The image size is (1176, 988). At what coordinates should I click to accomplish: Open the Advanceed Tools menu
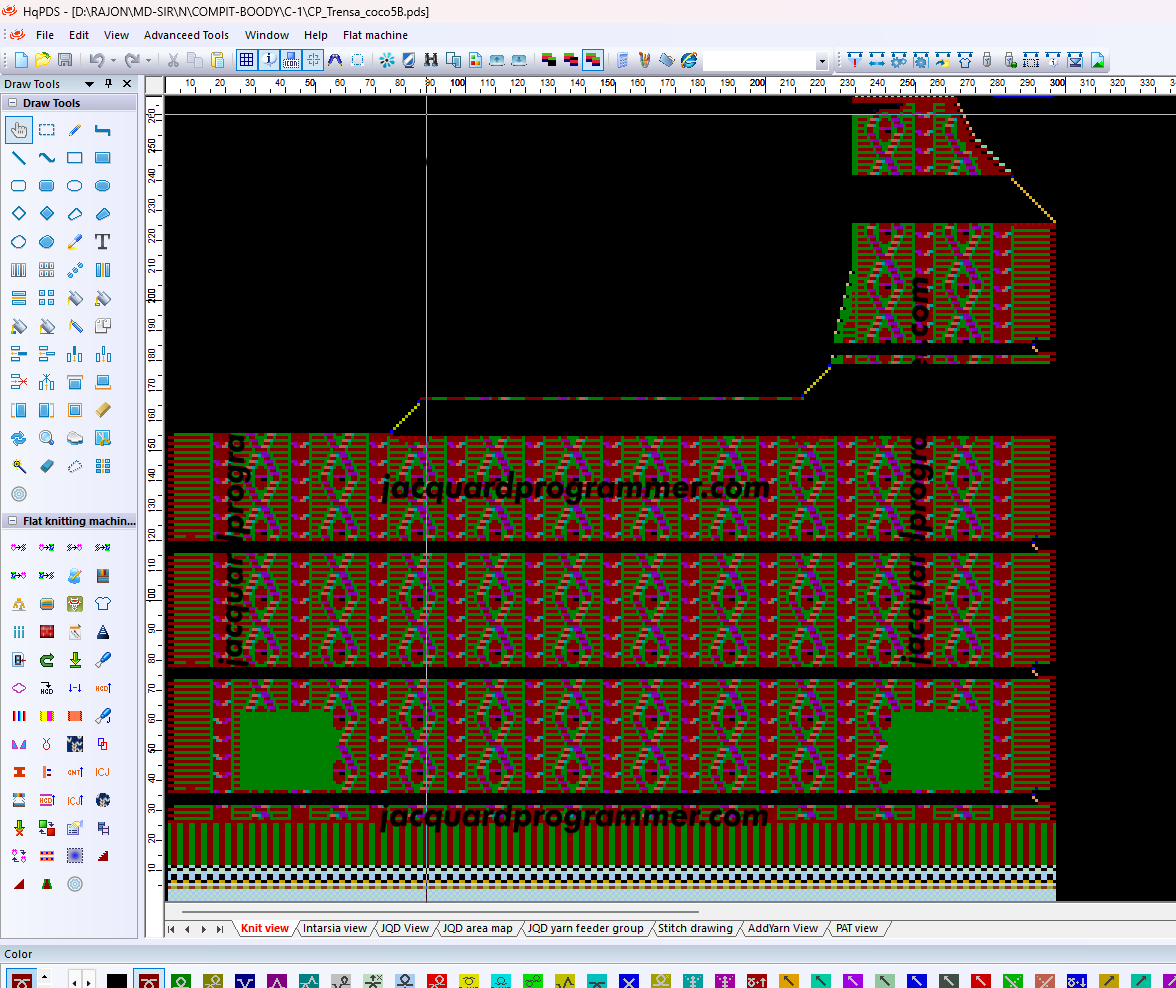coord(186,35)
